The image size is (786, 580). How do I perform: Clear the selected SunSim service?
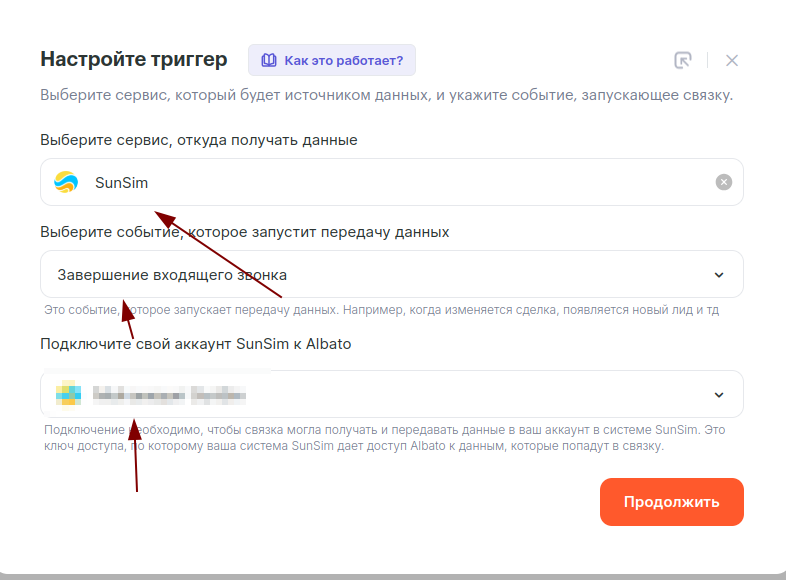(x=724, y=182)
